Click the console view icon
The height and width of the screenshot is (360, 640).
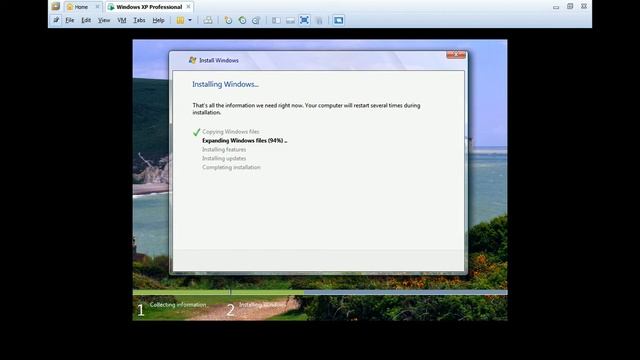[x=338, y=20]
